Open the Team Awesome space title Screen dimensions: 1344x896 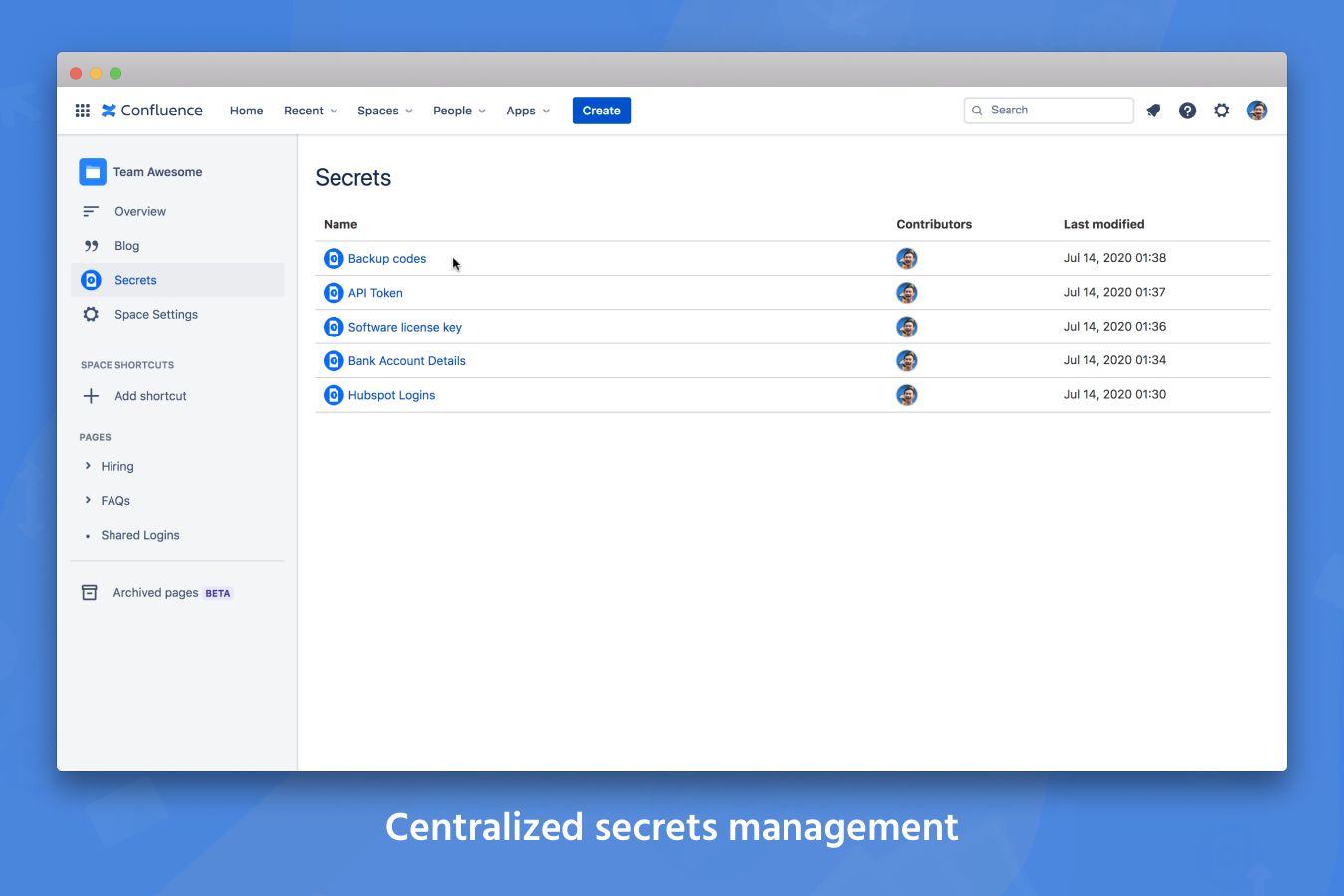(x=157, y=172)
